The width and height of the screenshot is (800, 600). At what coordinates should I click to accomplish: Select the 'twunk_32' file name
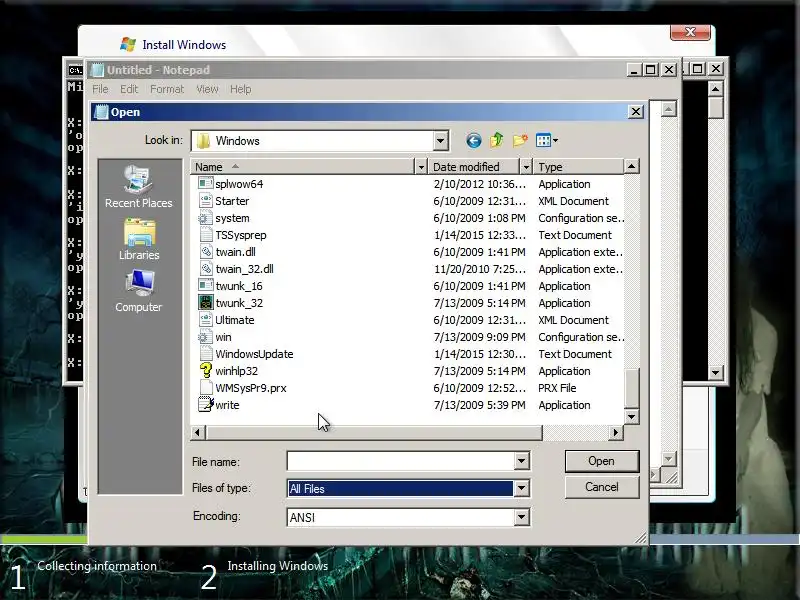pyautogui.click(x=239, y=303)
